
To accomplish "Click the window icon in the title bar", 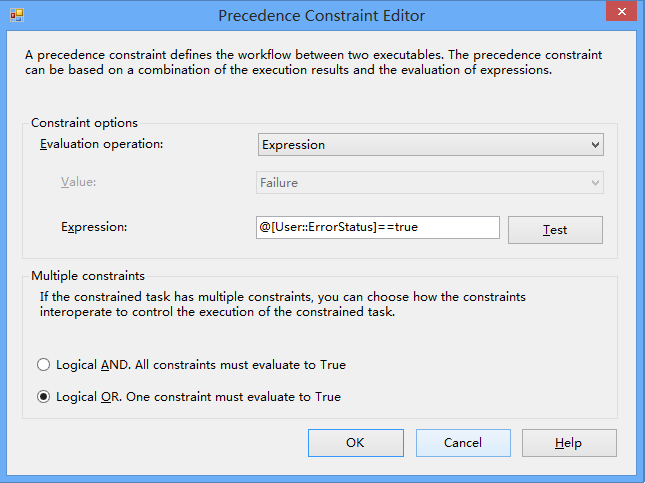I will (16, 15).
